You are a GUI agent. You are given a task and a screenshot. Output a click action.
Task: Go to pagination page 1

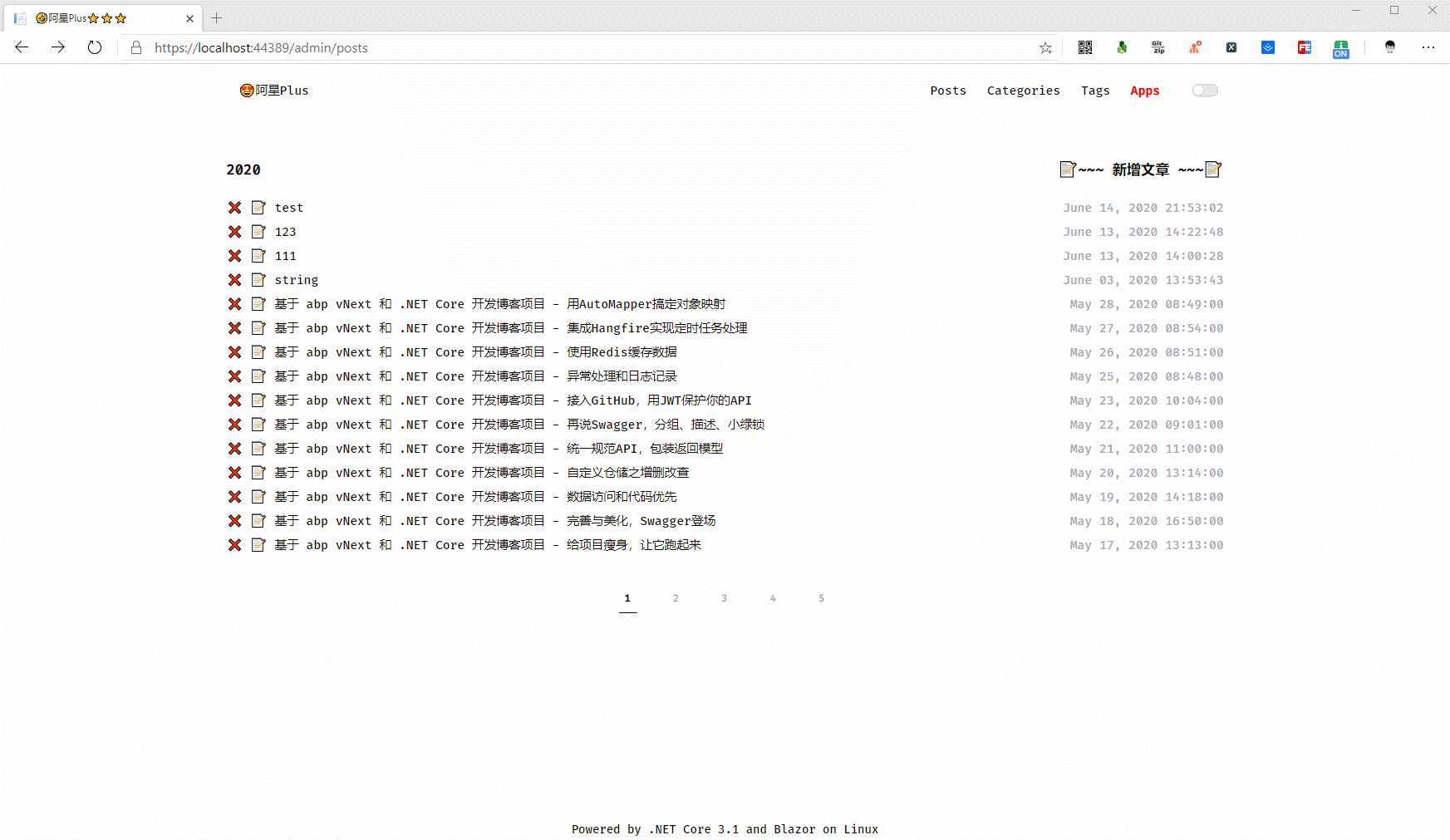627,598
